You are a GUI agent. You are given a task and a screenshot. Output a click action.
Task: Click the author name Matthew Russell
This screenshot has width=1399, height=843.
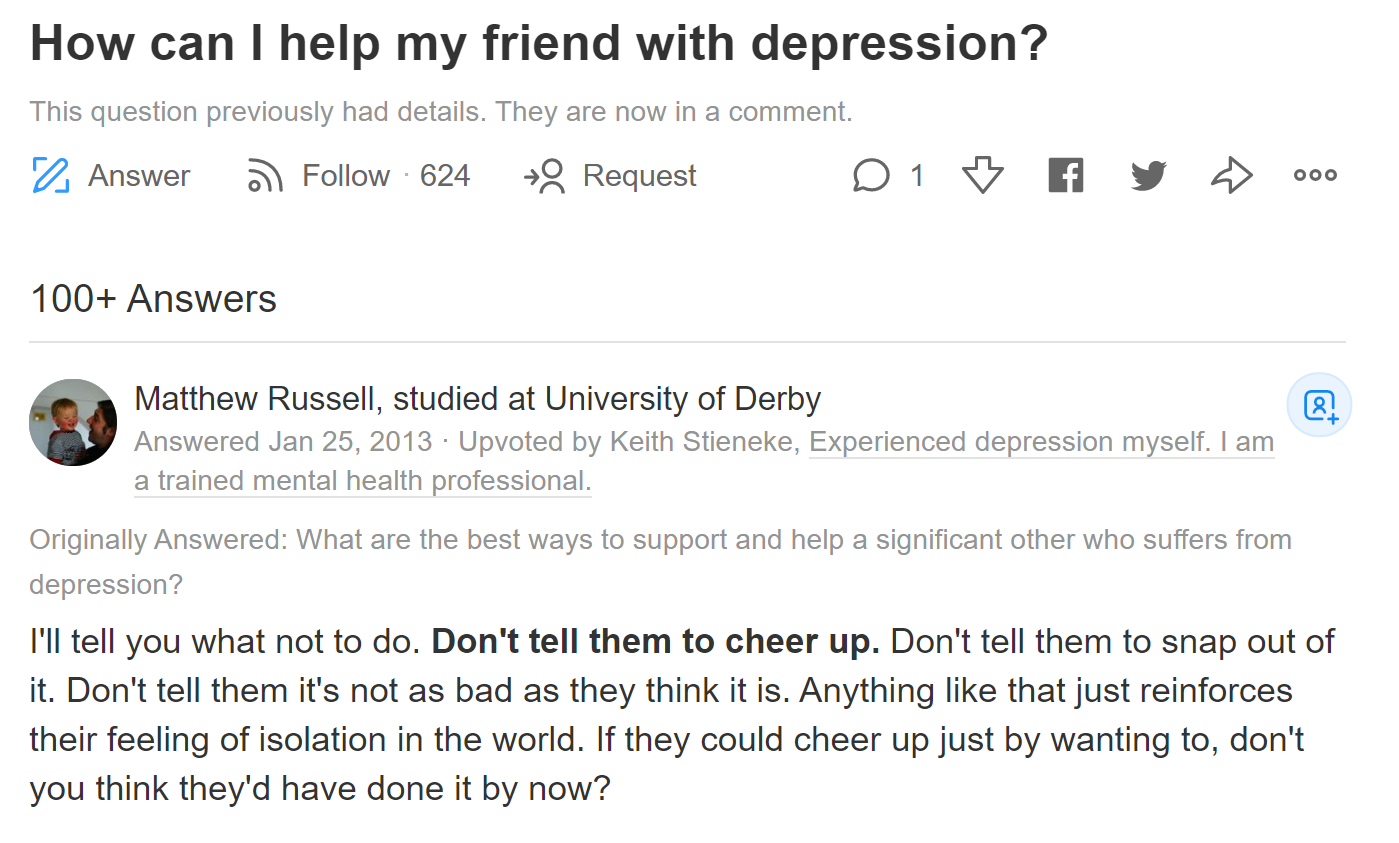coord(256,399)
